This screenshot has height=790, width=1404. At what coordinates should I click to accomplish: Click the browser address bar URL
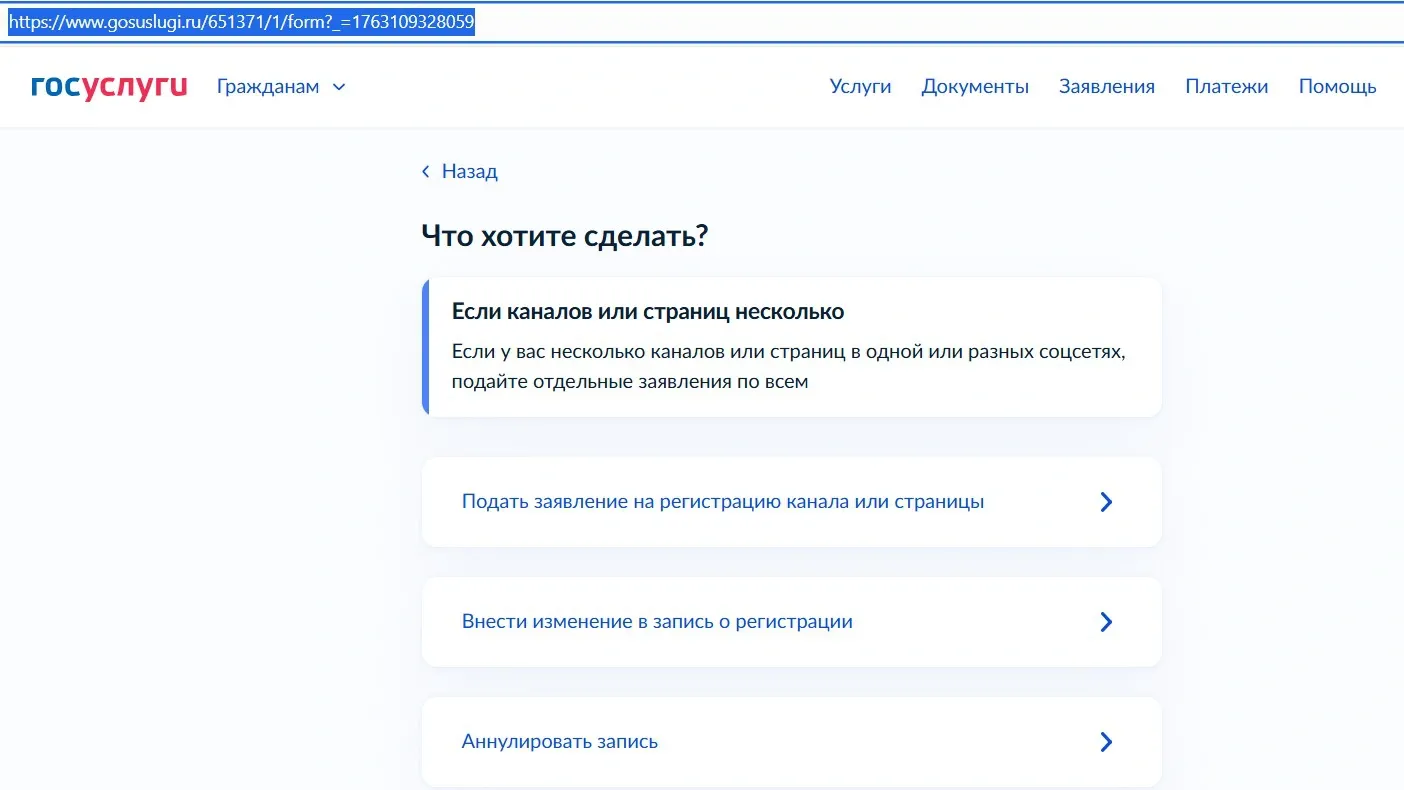coord(241,21)
